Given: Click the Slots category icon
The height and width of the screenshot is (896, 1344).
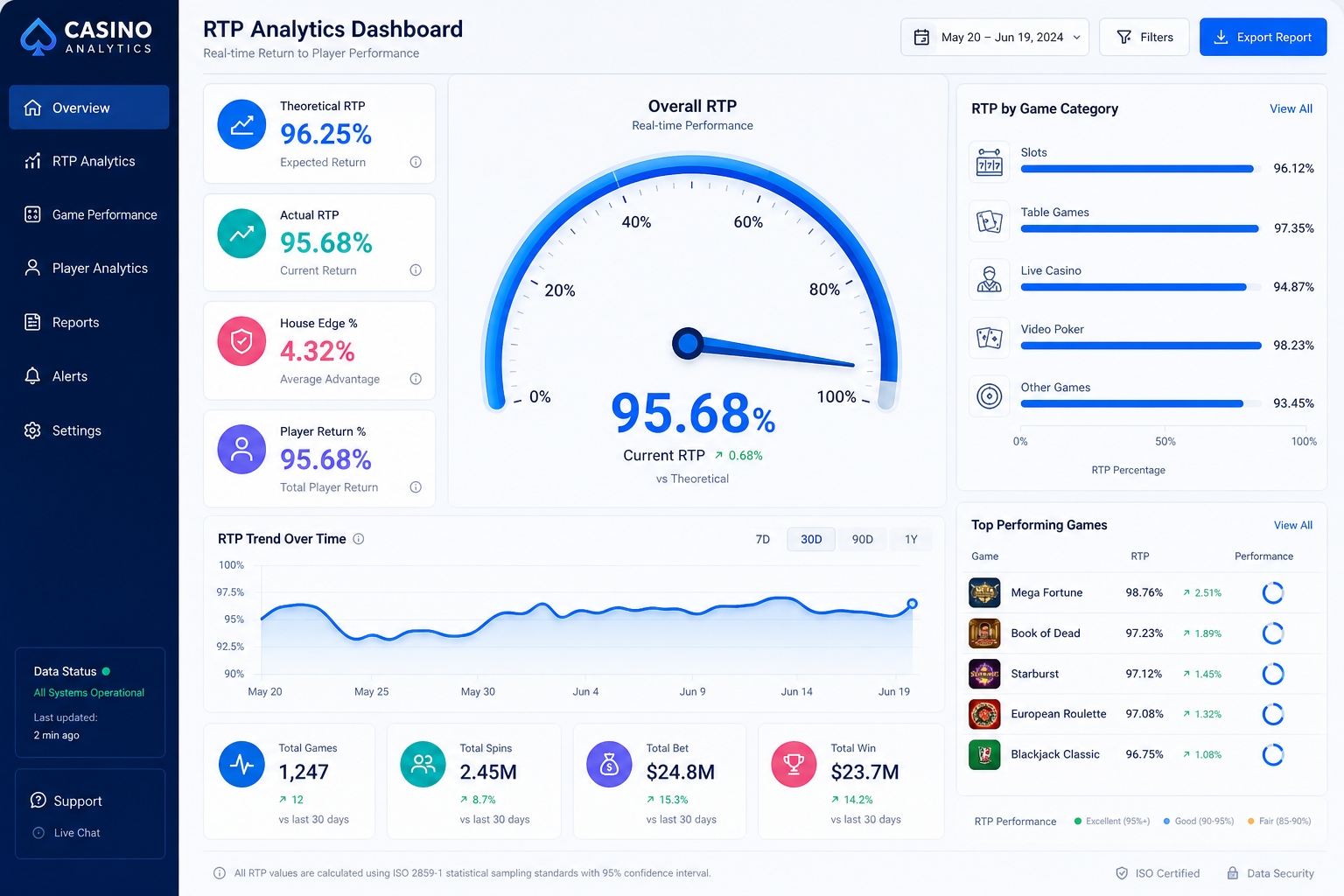Looking at the screenshot, I should click(x=990, y=163).
